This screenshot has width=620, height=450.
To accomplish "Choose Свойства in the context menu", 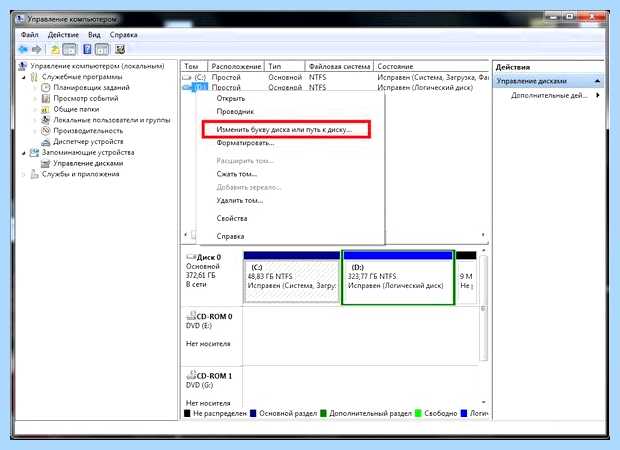I will pos(232,218).
